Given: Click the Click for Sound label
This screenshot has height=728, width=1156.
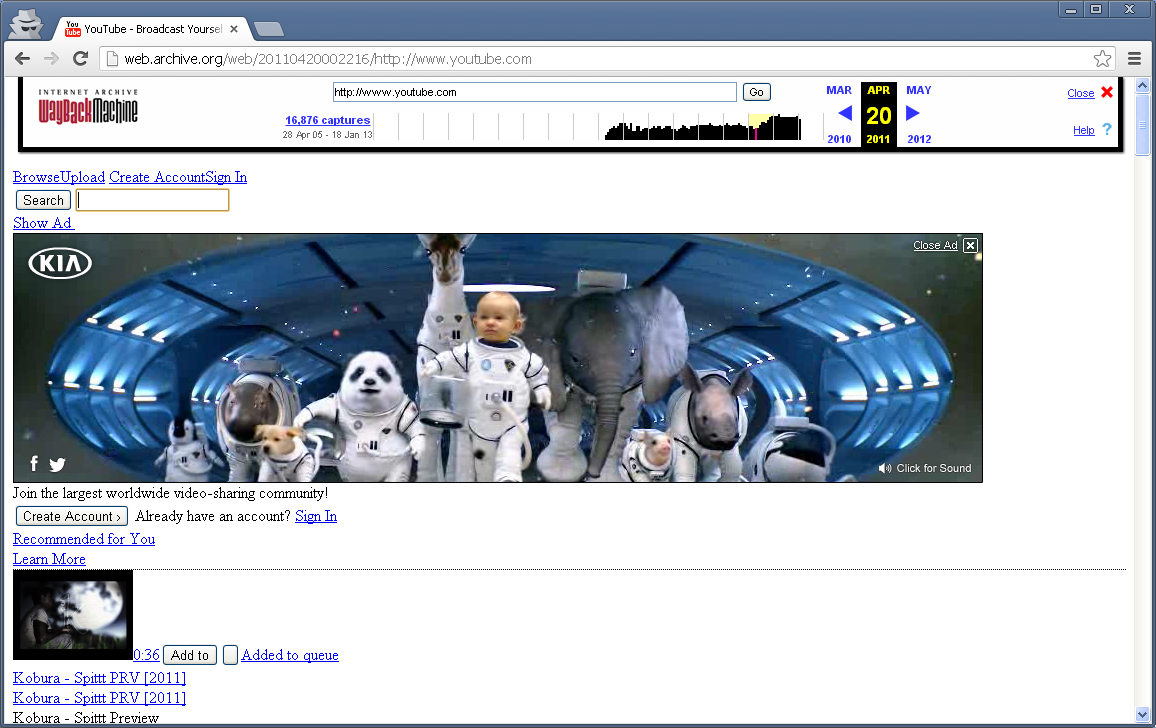Looking at the screenshot, I should (x=933, y=468).
